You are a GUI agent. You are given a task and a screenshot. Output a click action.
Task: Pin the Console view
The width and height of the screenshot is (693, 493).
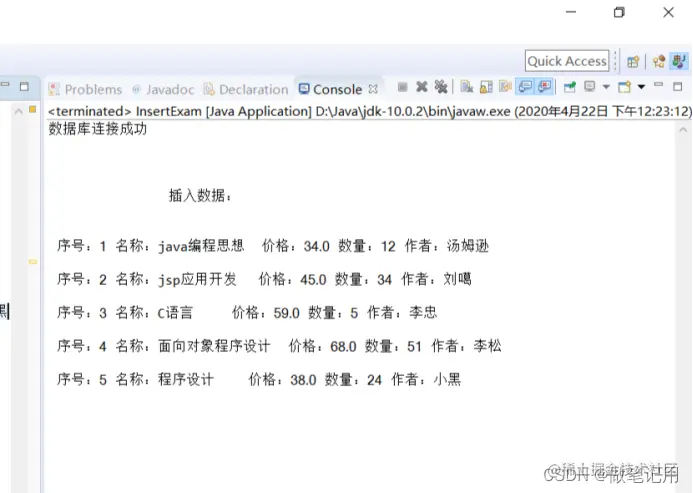coord(570,87)
